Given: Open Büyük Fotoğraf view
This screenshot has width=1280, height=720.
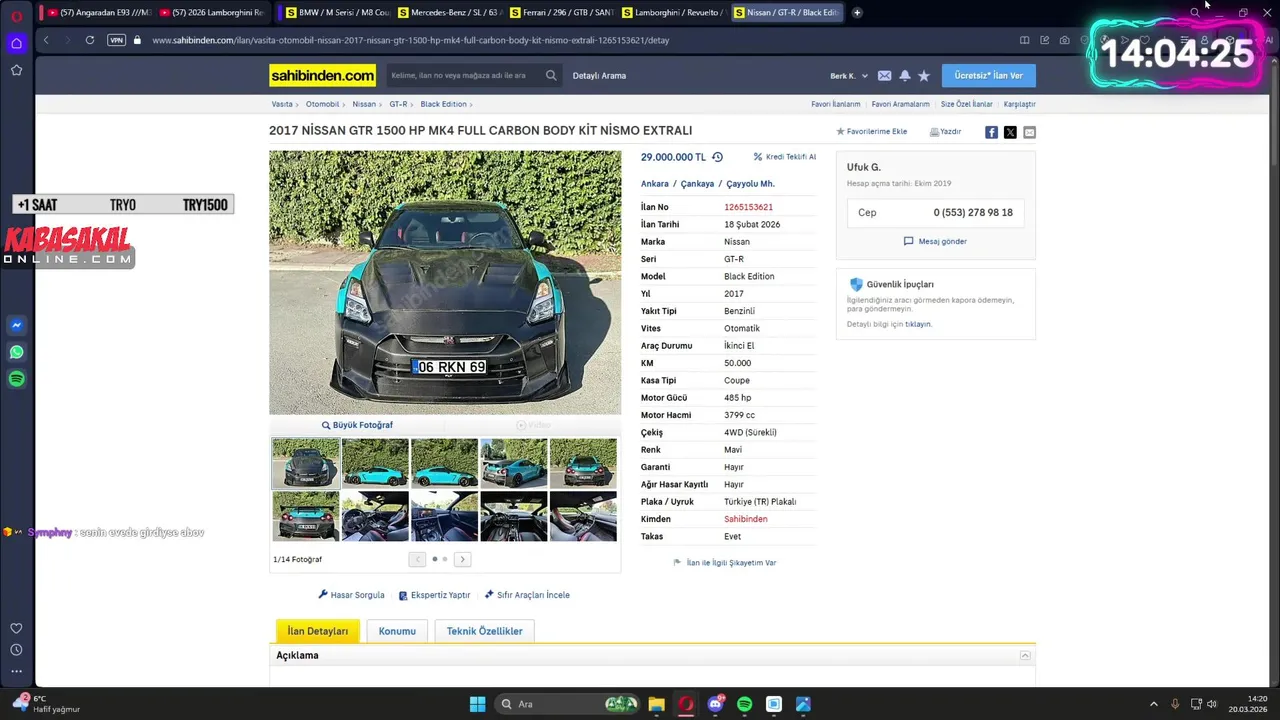Looking at the screenshot, I should pos(357,425).
